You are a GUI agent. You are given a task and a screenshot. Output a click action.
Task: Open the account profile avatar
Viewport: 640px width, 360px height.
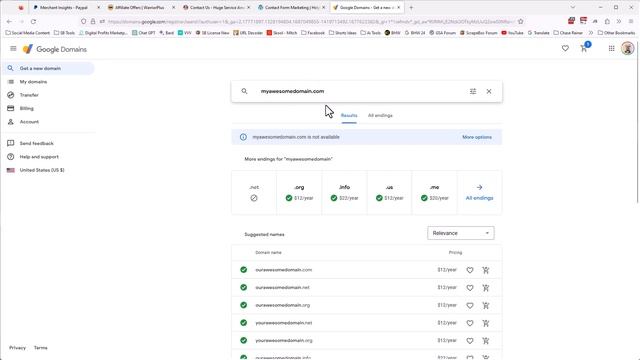click(628, 49)
